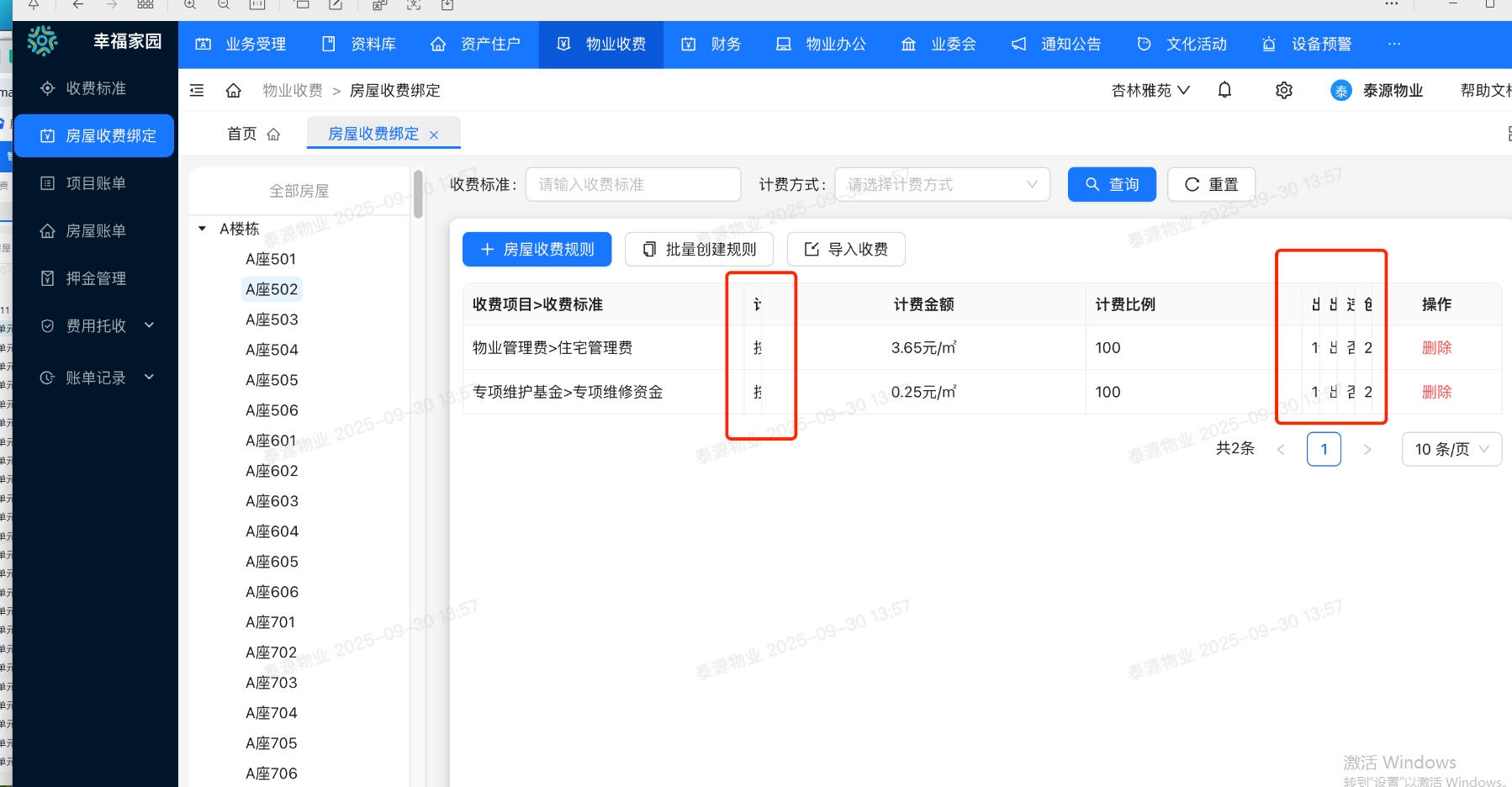Open the 杏林雅苑 community dropdown
The width and height of the screenshot is (1512, 787).
[1150, 90]
